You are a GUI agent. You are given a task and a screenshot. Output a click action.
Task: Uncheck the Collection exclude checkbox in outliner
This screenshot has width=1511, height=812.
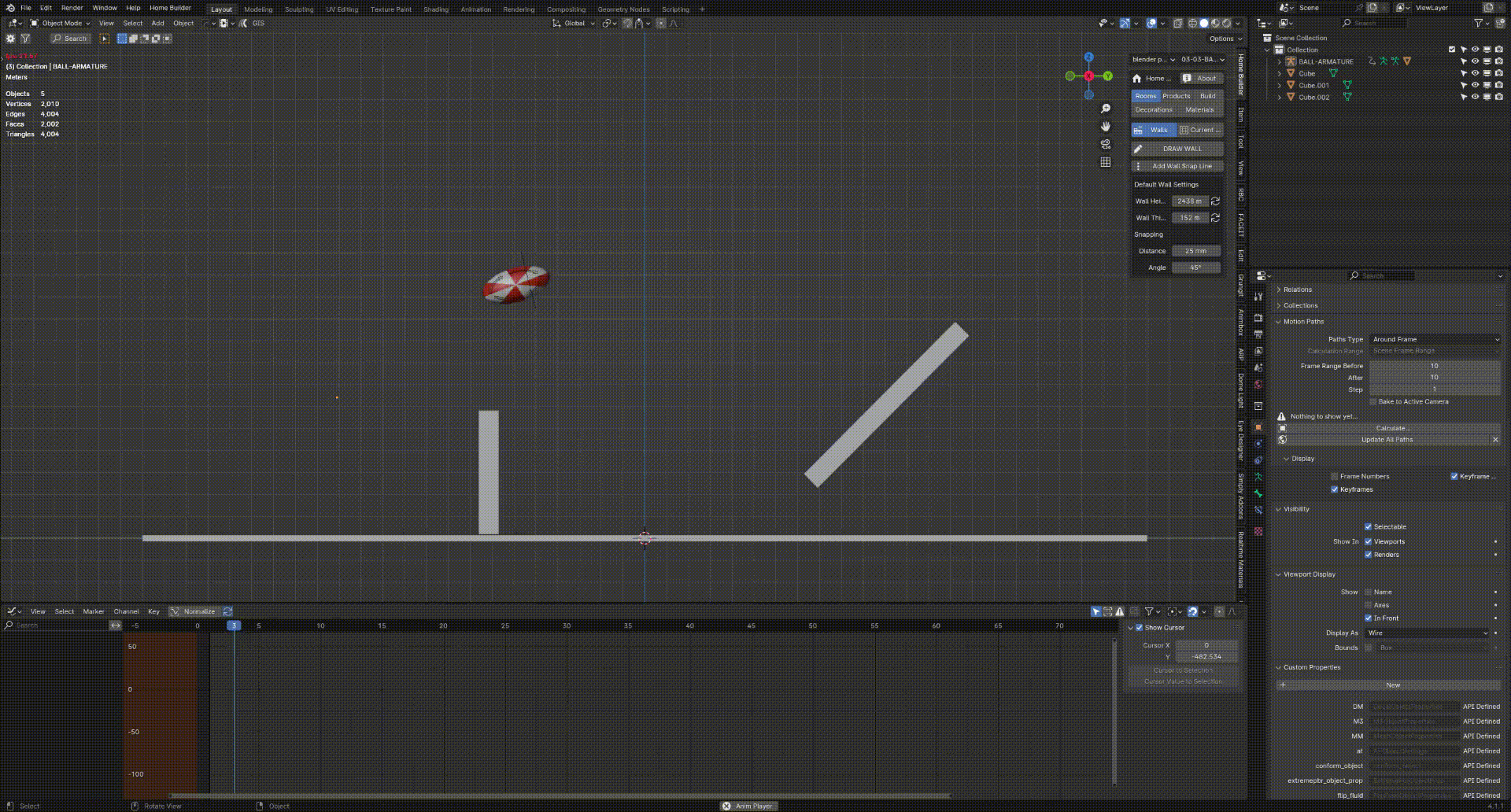tap(1452, 50)
